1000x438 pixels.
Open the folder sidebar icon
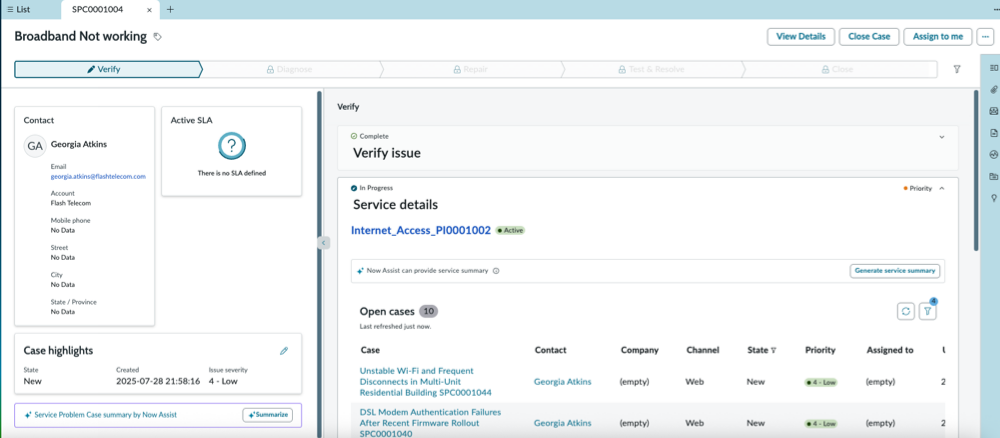pos(993,177)
